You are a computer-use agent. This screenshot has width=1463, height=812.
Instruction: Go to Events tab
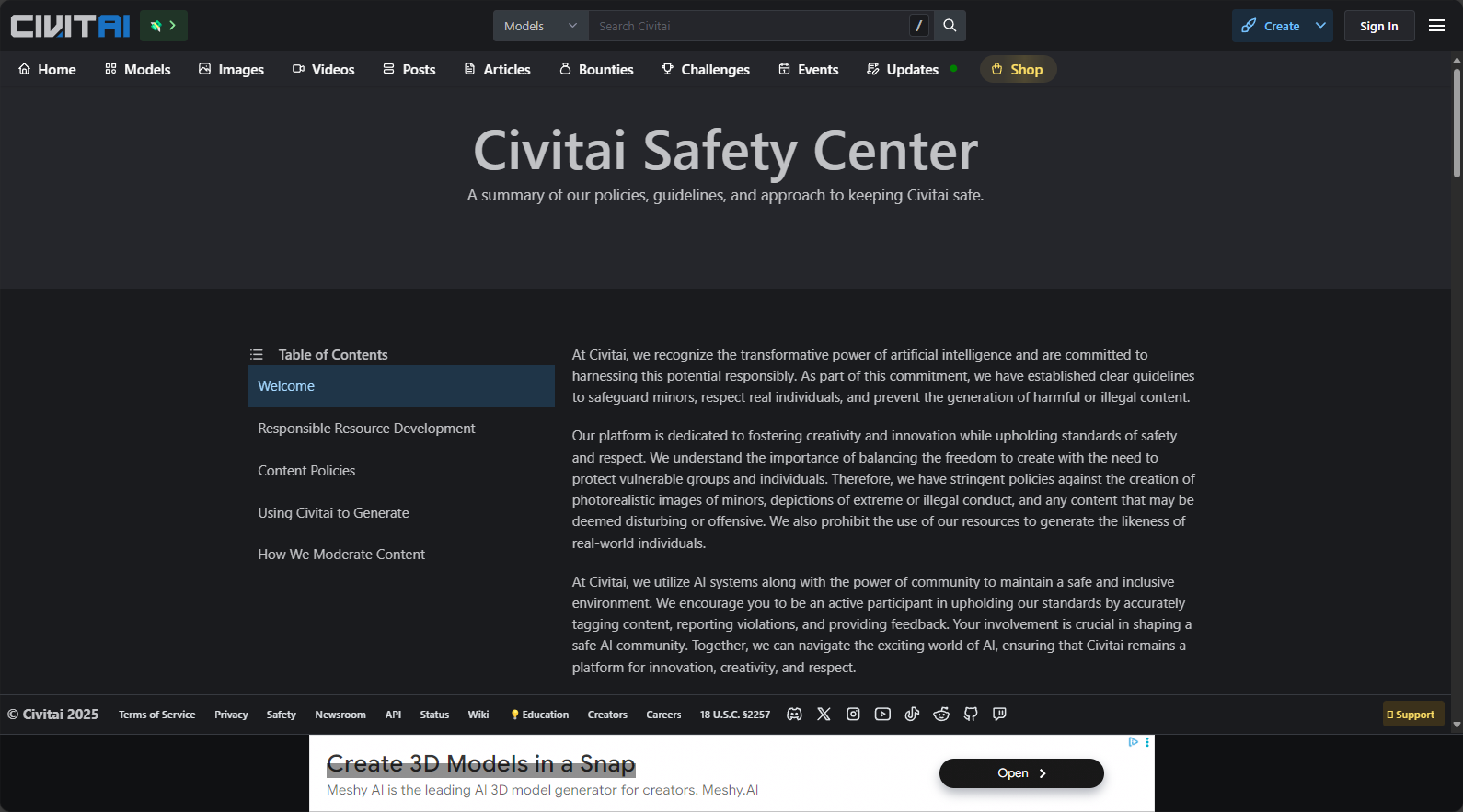(809, 70)
